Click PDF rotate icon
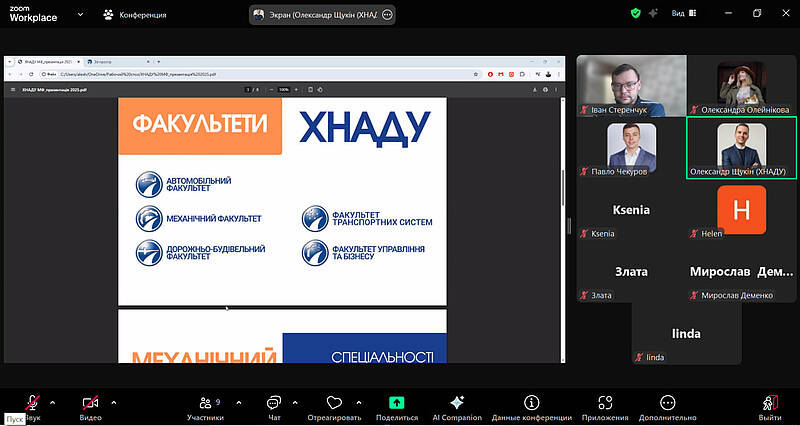The width and height of the screenshot is (800, 426). [320, 90]
